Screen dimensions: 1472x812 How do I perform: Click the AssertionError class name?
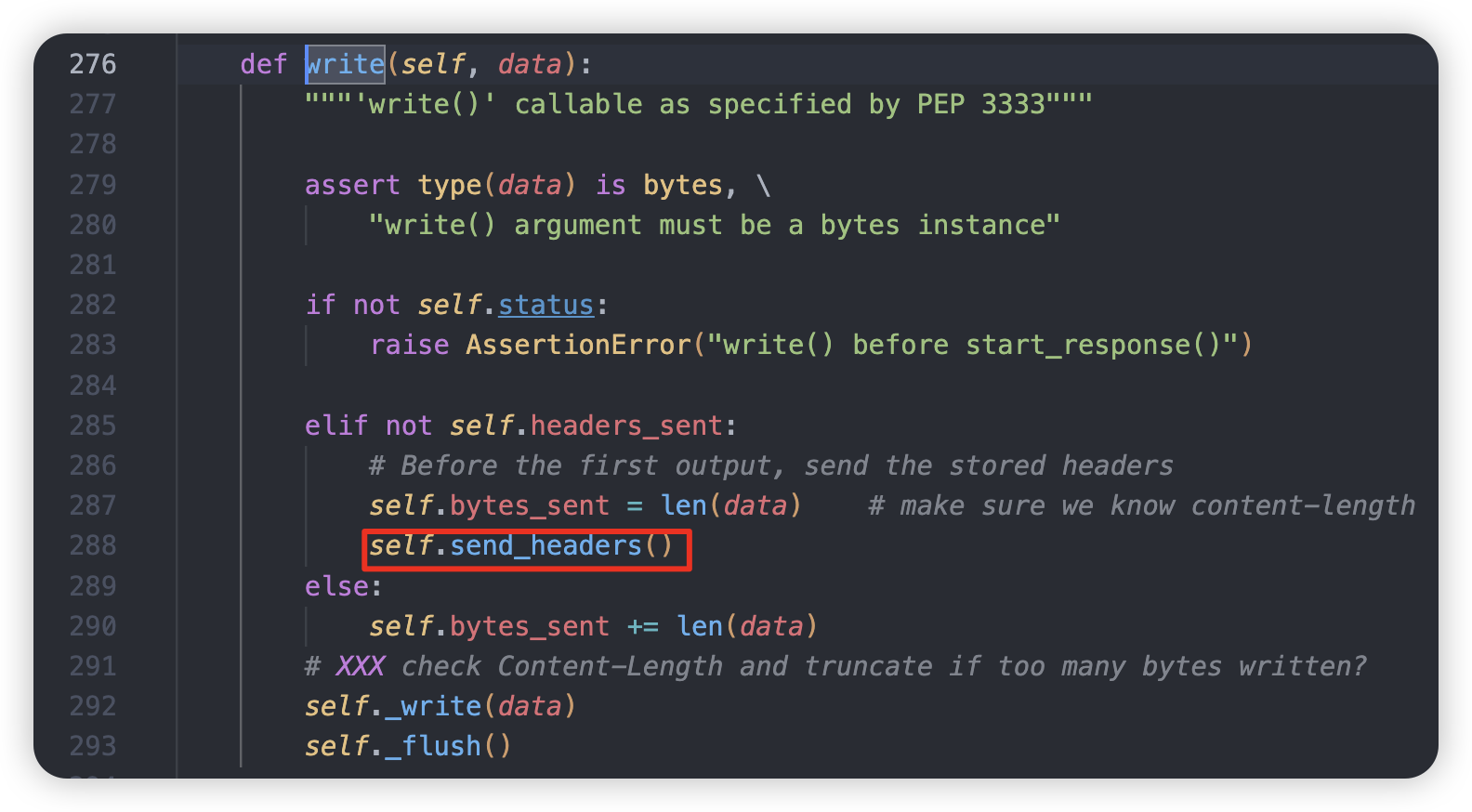[578, 345]
